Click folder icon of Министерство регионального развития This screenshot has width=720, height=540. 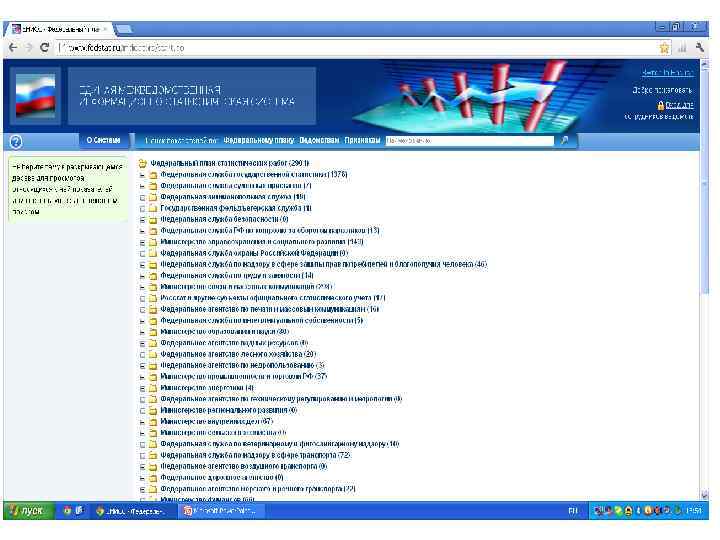[x=153, y=411]
